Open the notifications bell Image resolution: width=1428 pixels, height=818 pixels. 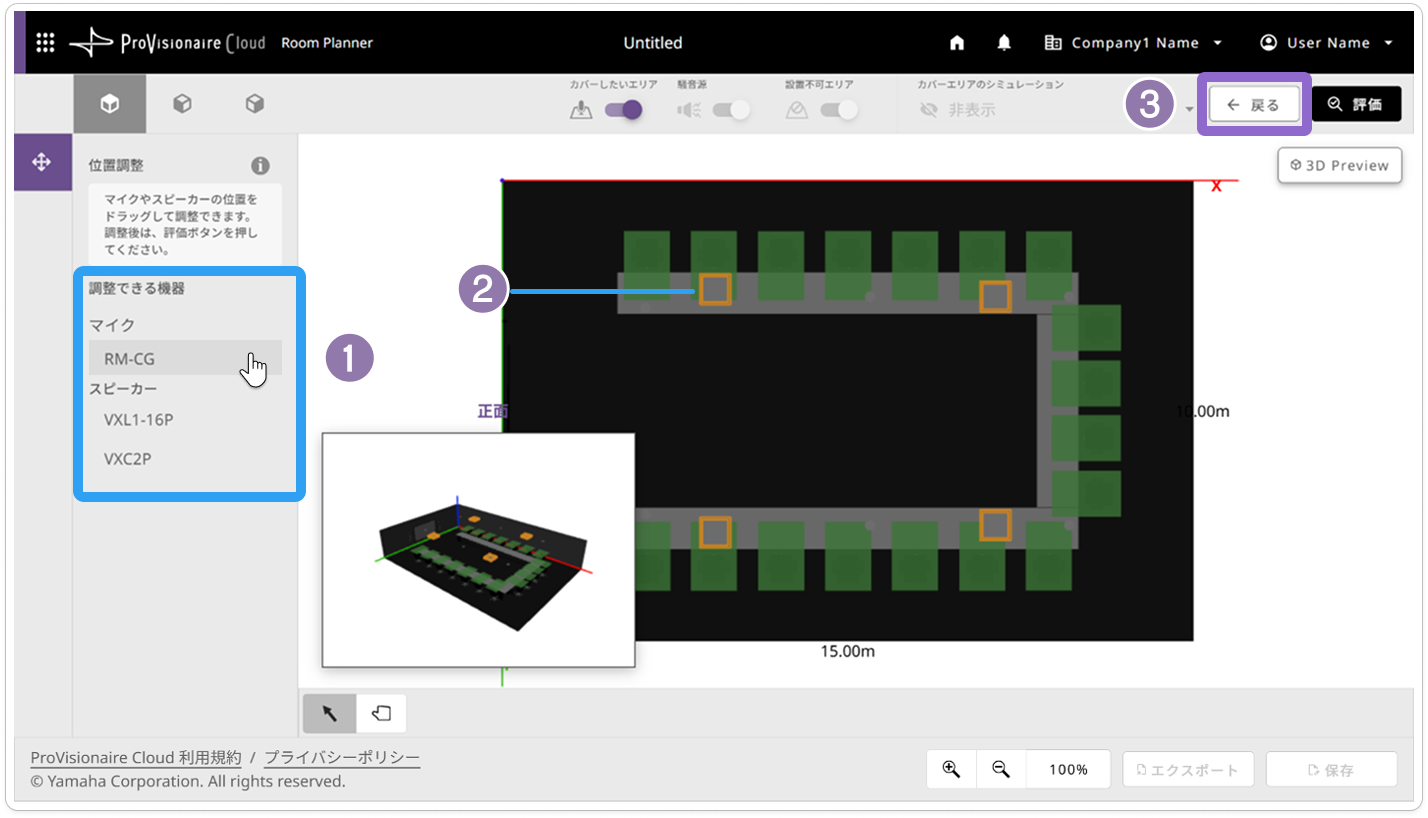[1004, 43]
